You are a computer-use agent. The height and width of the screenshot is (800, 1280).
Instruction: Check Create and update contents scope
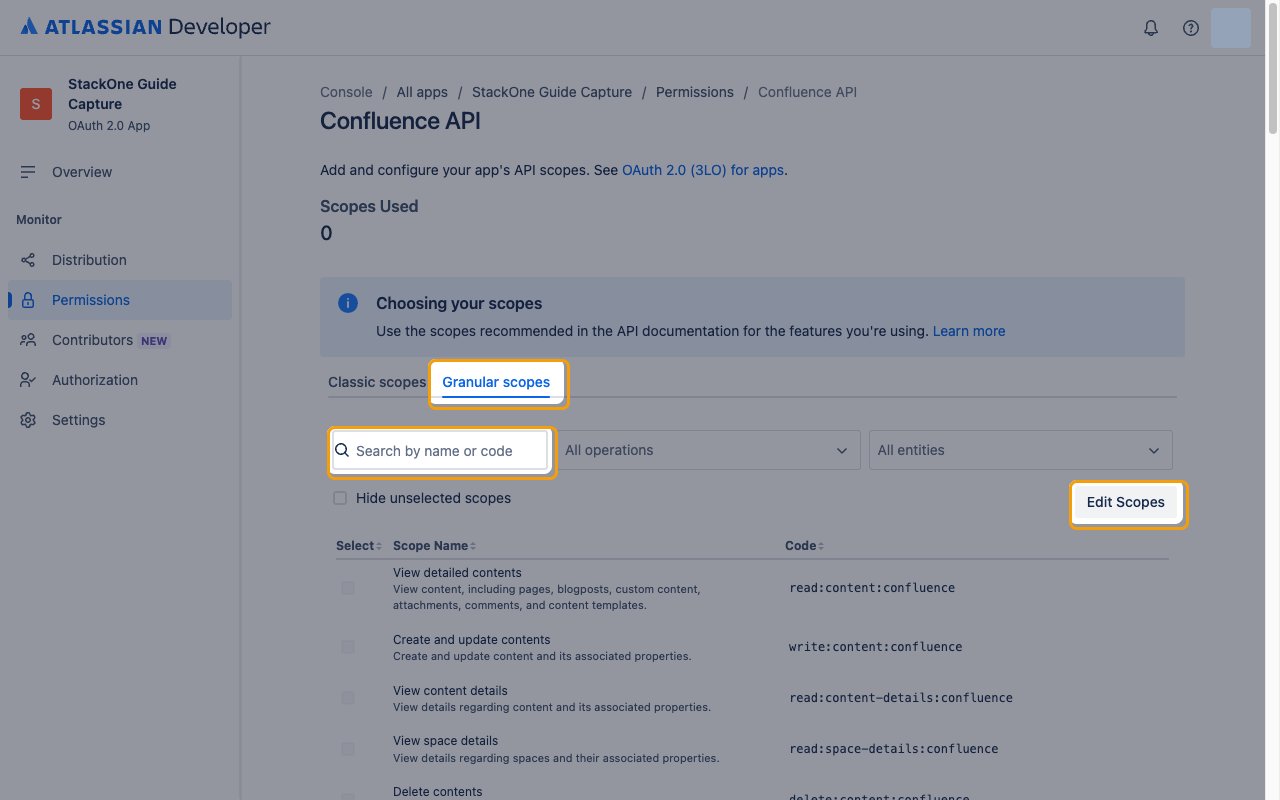[348, 647]
